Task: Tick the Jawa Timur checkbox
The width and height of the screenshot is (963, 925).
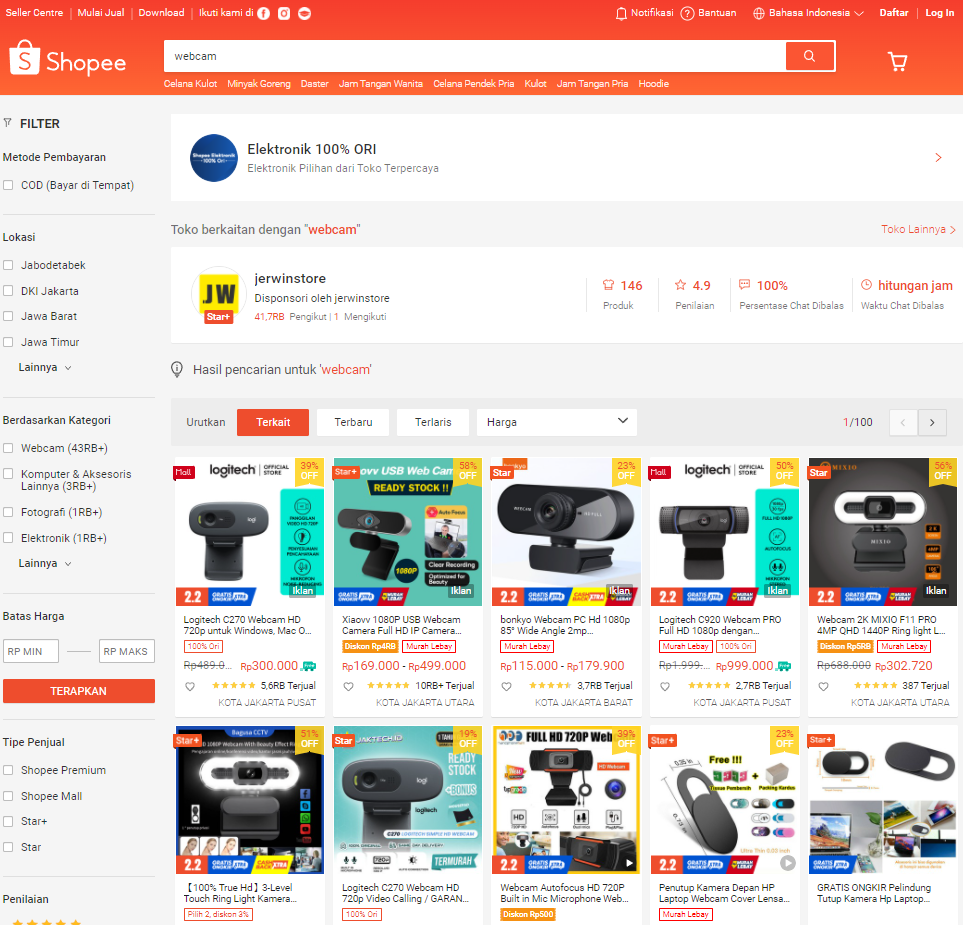Action: point(8,342)
